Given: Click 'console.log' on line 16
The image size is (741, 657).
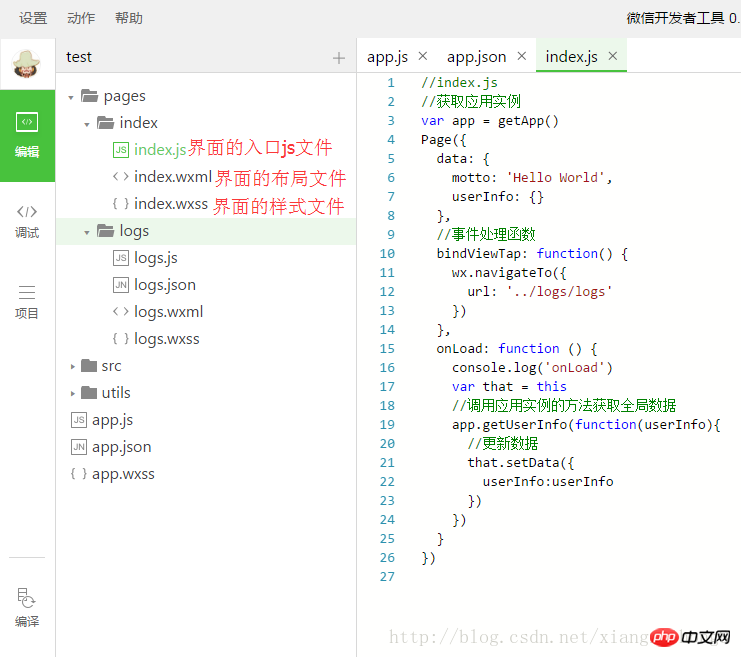Looking at the screenshot, I should coord(494,368).
